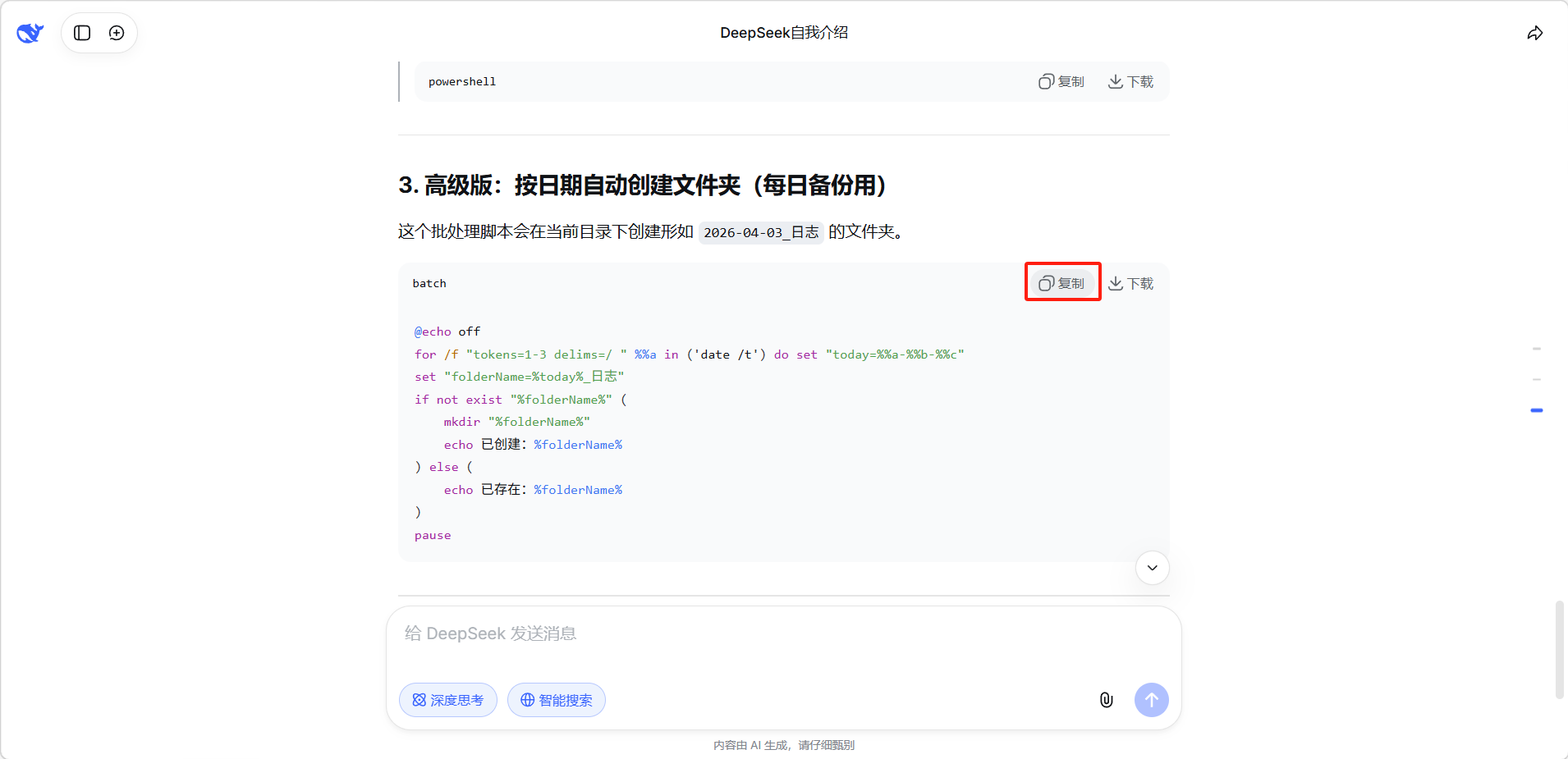Viewport: 1568px width, 759px height.
Task: Attach a file using paperclip icon
Action: coord(1106,700)
